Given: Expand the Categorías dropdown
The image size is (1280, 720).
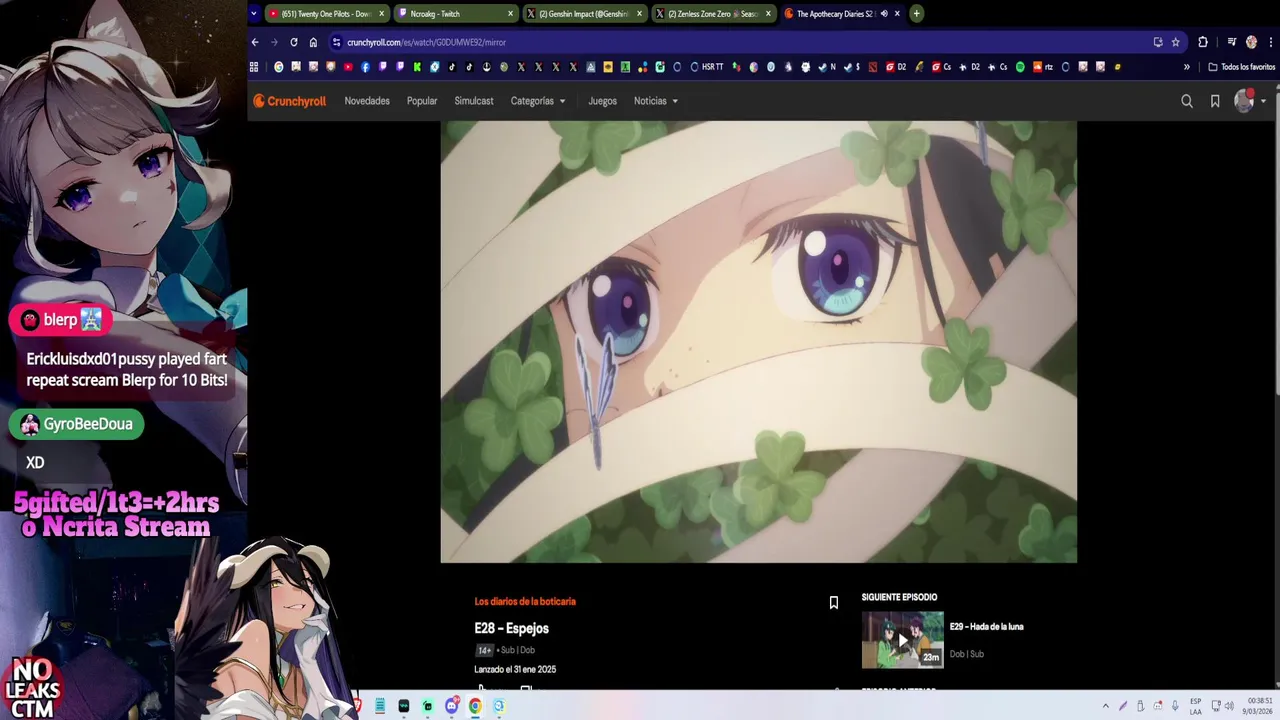Looking at the screenshot, I should (538, 101).
